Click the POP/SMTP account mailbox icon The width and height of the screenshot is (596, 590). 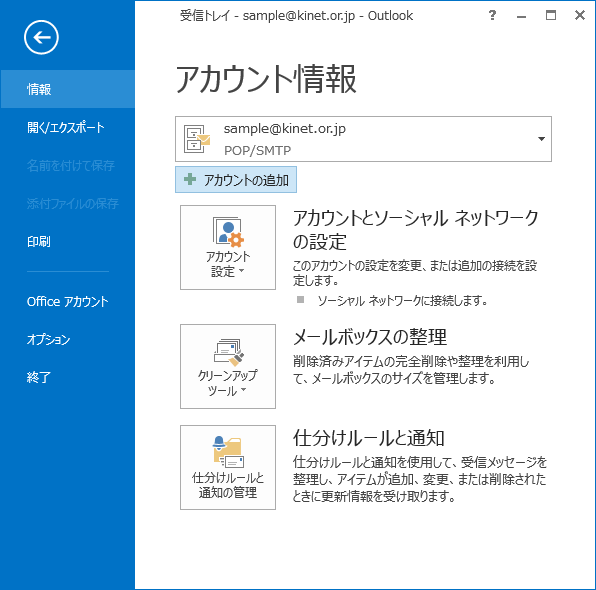(x=197, y=139)
